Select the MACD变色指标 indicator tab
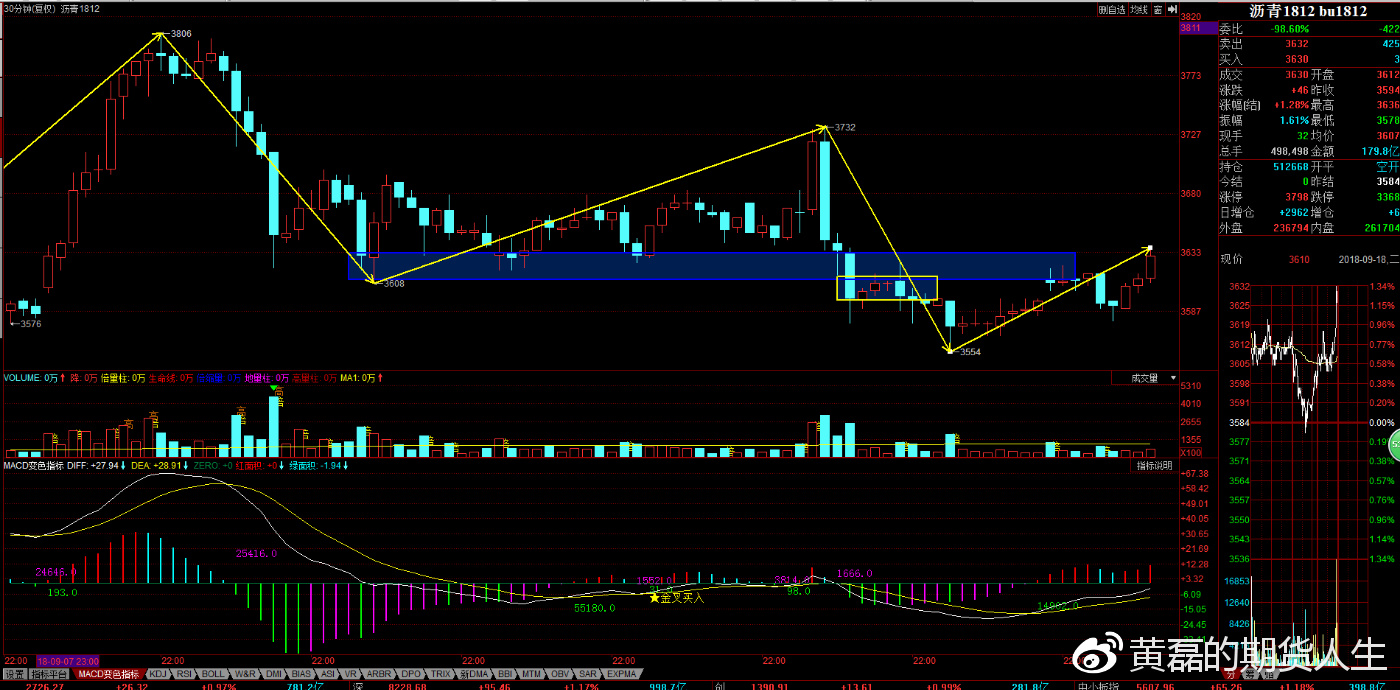This screenshot has width=1400, height=690. [108, 674]
